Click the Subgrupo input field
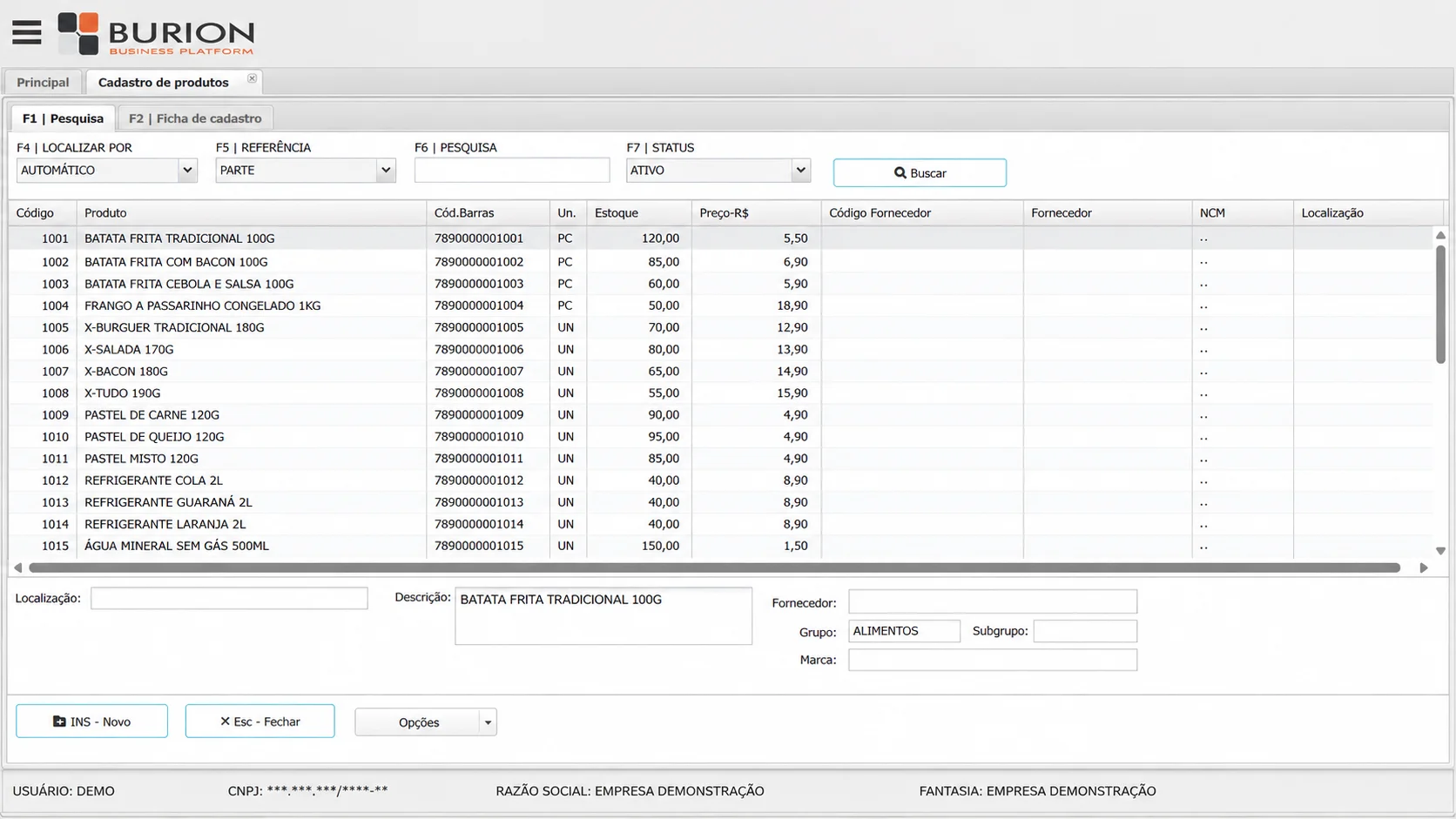The height and width of the screenshot is (819, 1456). (x=1085, y=631)
